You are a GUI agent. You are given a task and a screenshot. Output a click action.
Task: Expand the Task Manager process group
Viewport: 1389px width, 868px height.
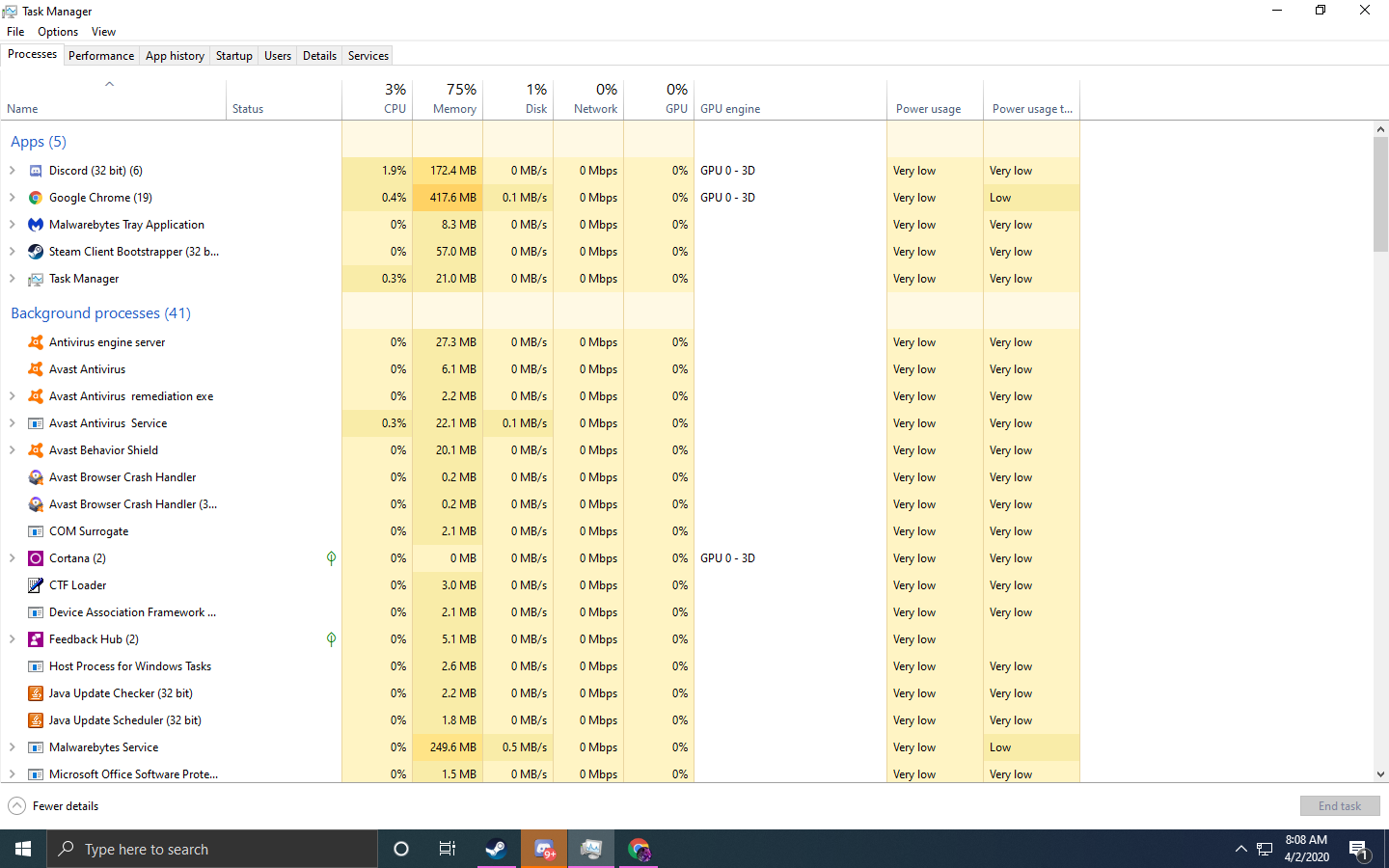pos(12,279)
